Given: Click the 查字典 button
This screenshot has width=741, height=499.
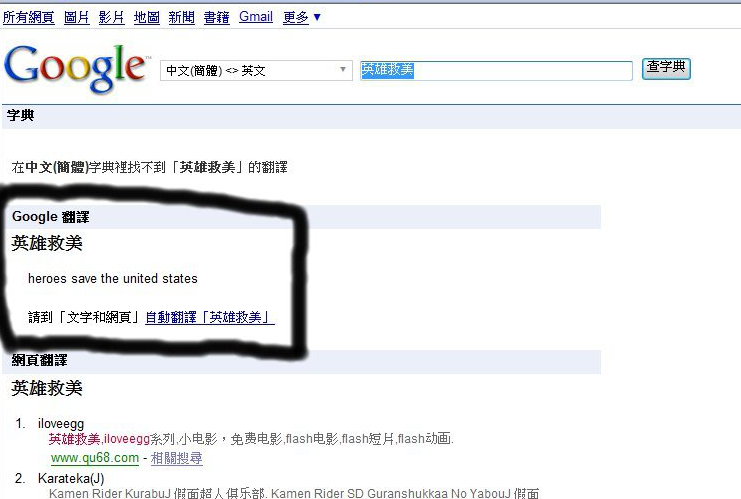Looking at the screenshot, I should (666, 69).
